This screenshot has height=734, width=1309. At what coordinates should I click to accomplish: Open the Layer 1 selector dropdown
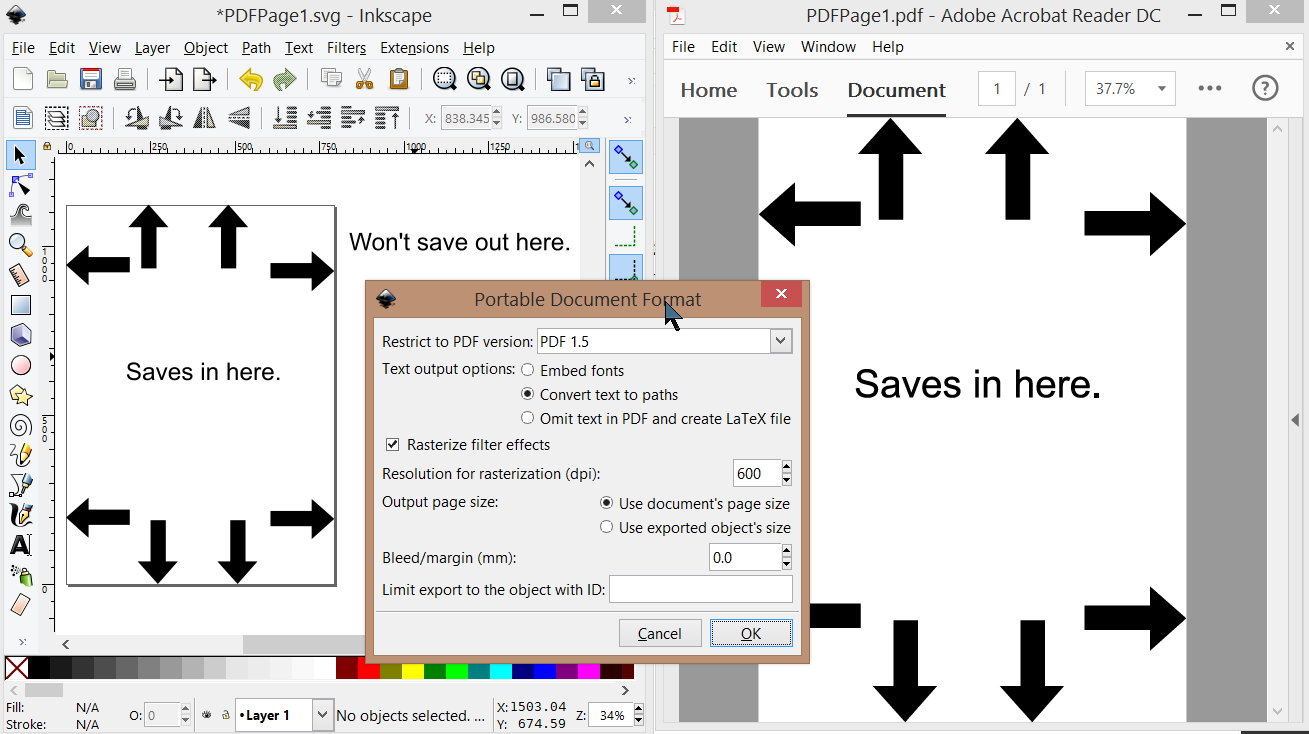(322, 715)
